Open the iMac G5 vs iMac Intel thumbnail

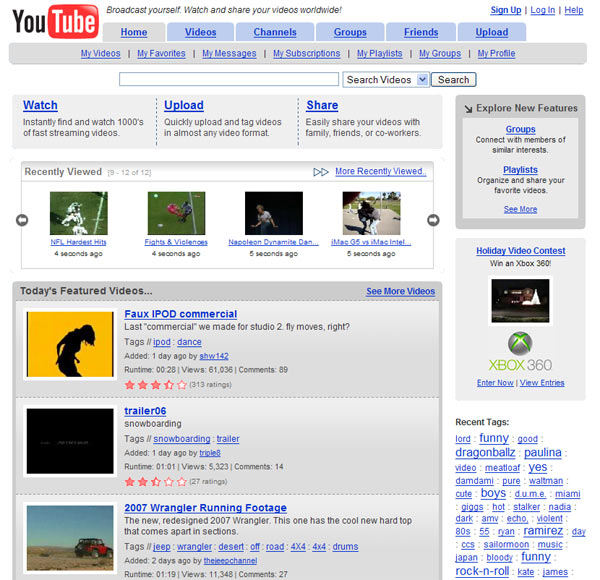coord(372,213)
